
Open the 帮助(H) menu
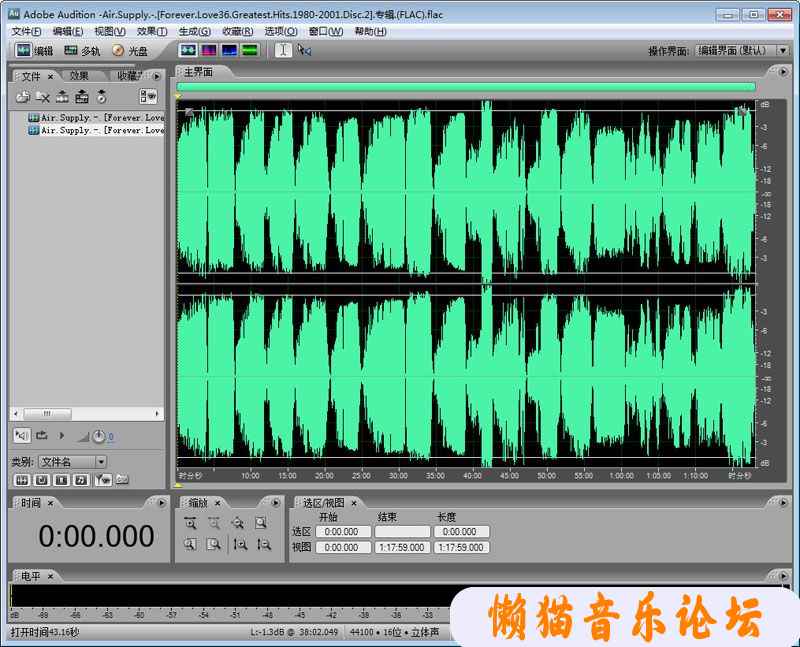370,32
